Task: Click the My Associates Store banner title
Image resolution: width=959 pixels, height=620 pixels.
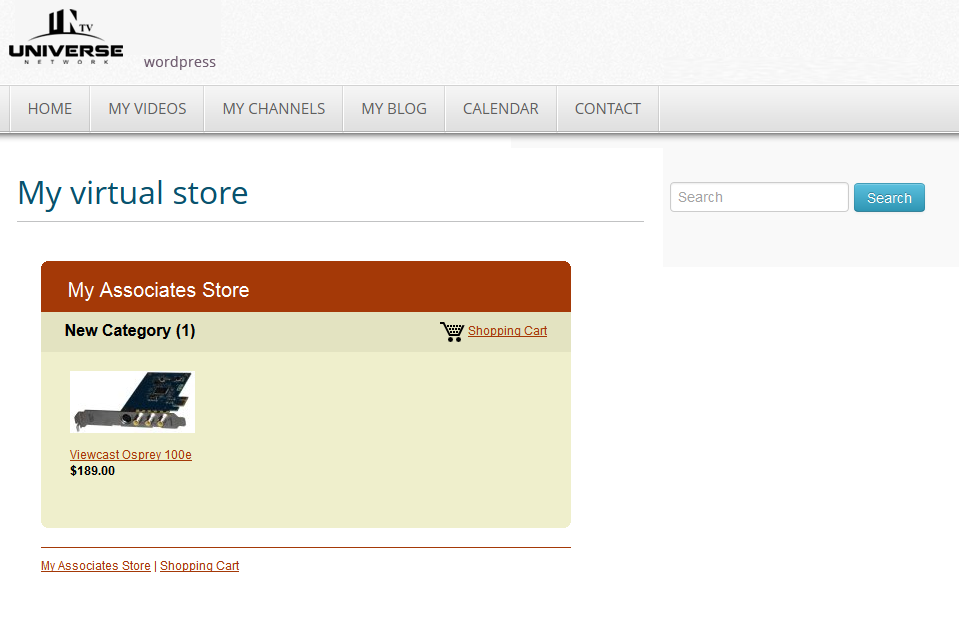Action: coord(158,290)
